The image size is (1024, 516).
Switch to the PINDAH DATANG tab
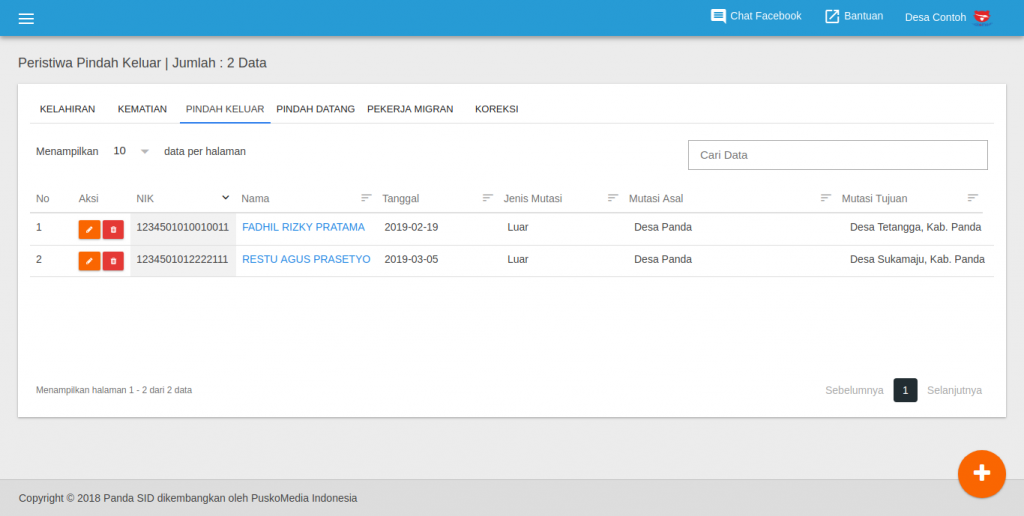click(x=315, y=109)
